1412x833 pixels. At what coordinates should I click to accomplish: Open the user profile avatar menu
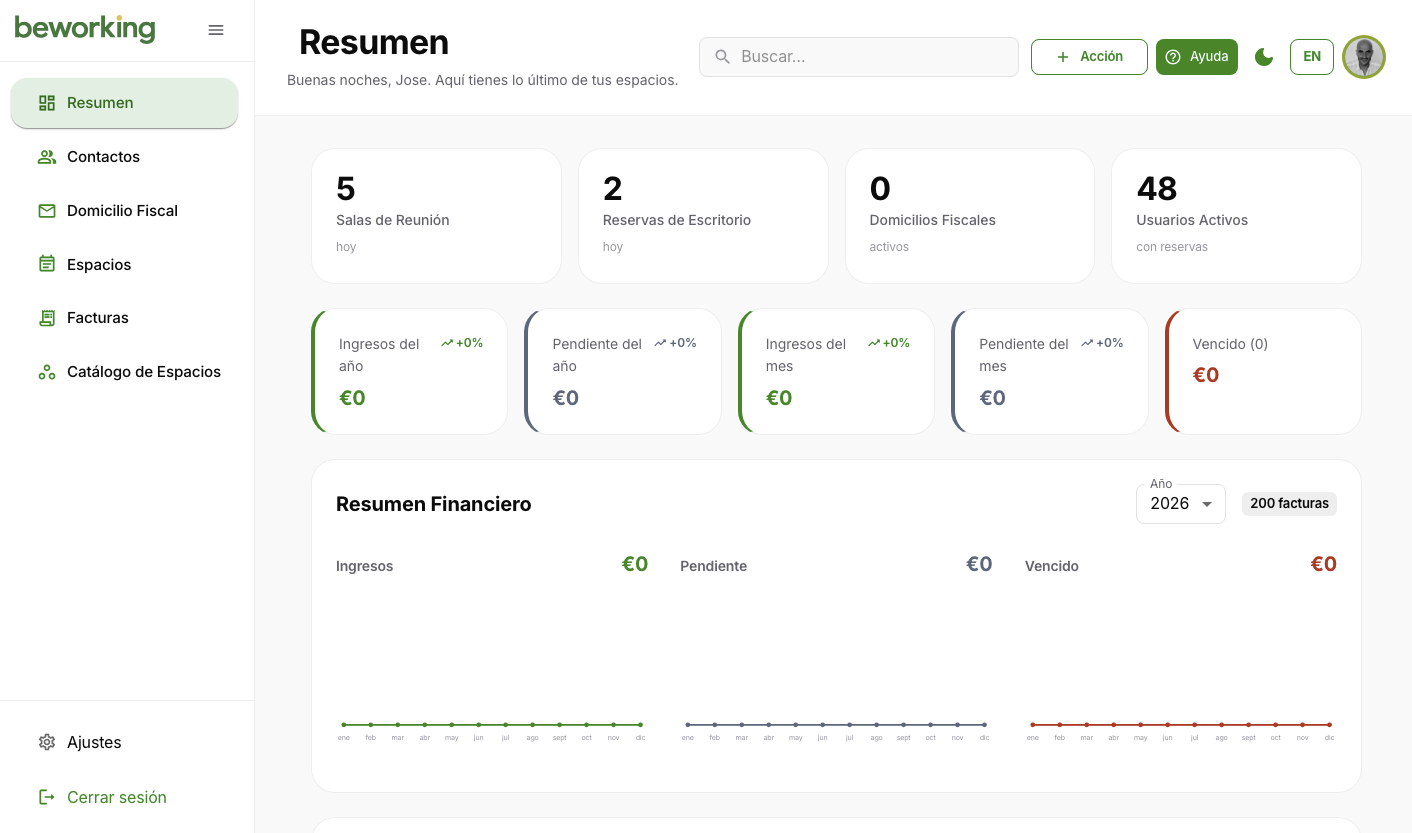point(1363,57)
